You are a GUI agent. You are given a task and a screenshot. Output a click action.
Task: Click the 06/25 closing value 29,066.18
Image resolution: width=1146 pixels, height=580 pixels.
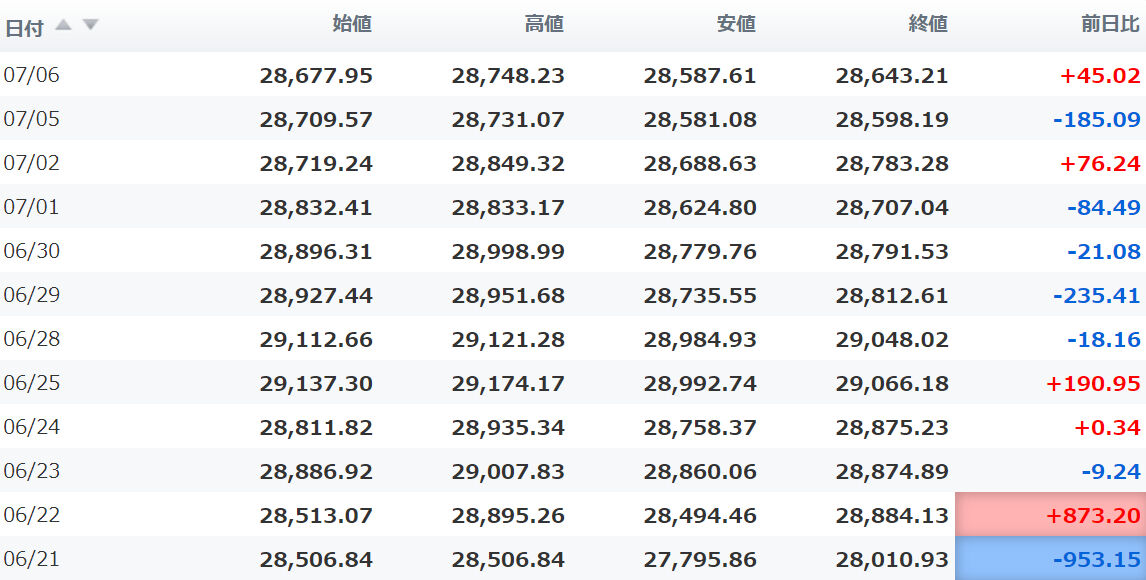point(892,384)
